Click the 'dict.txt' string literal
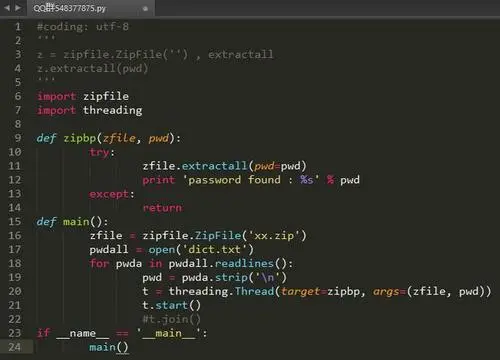The height and width of the screenshot is (360, 500). 214,249
